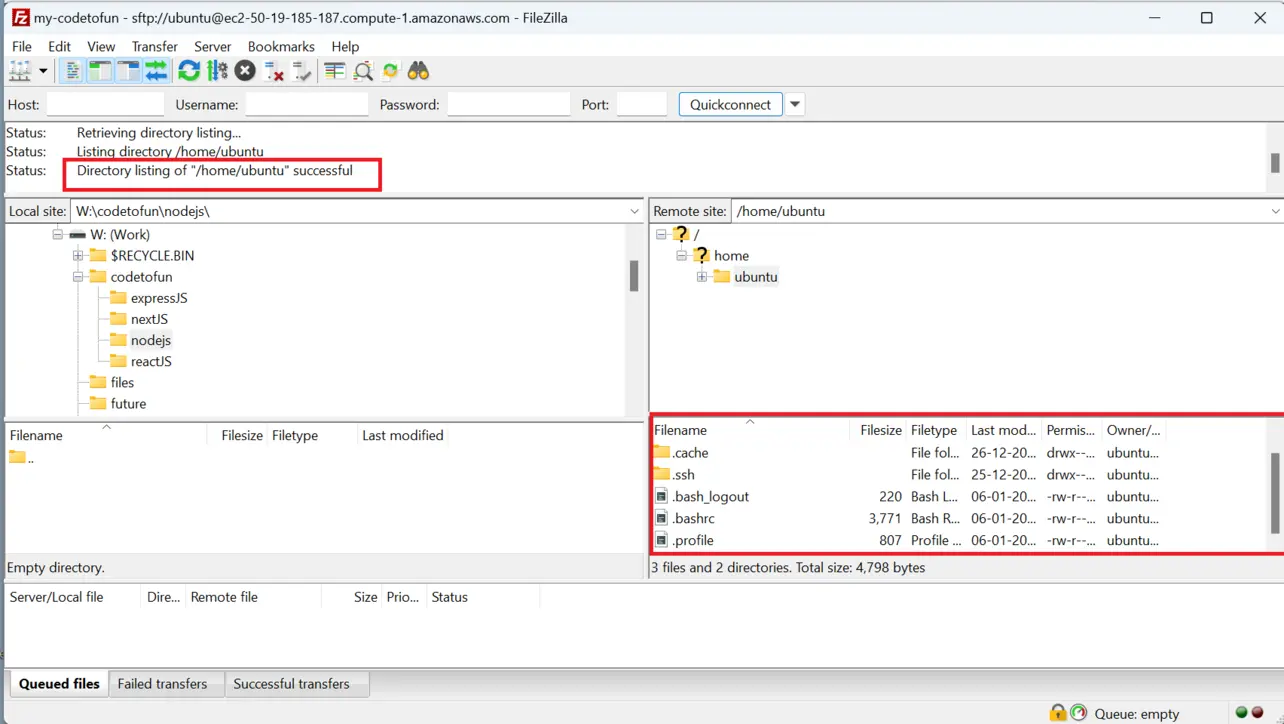Switch to the Queued files tab
This screenshot has height=724, width=1284.
pos(59,684)
